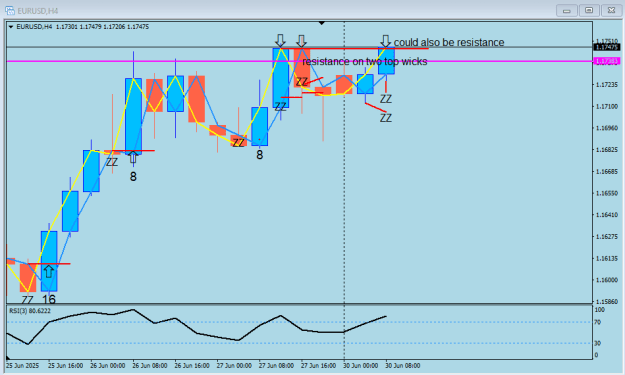Image resolution: width=625 pixels, height=375 pixels.
Task: Click the 'resistance on two top wicks' label
Action: tap(365, 61)
